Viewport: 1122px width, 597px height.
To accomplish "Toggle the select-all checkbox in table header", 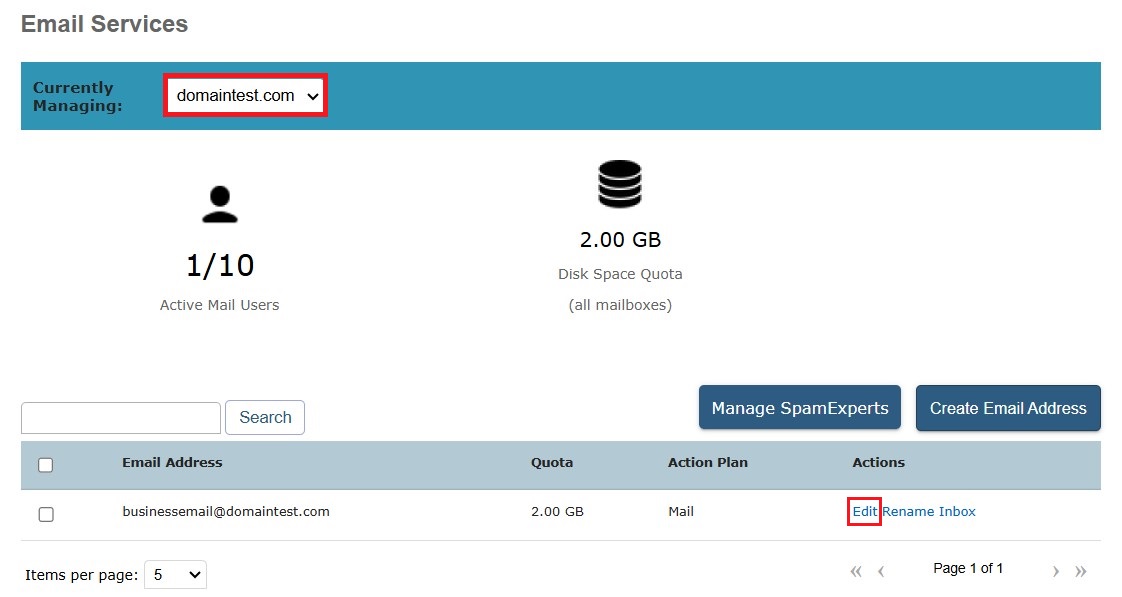I will (x=46, y=464).
